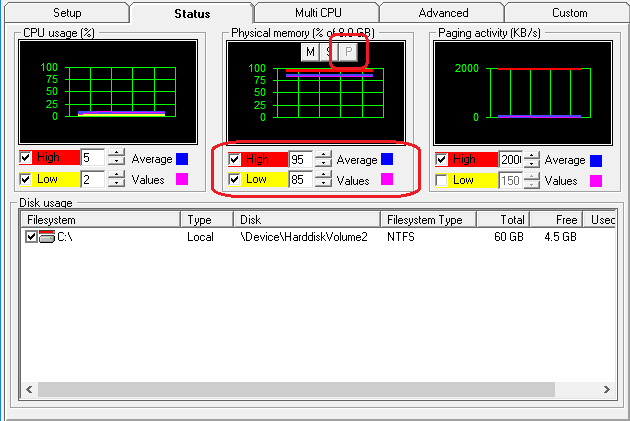The image size is (630, 421).
Task: Sort disk list by Filesystem Type column
Action: 428,219
